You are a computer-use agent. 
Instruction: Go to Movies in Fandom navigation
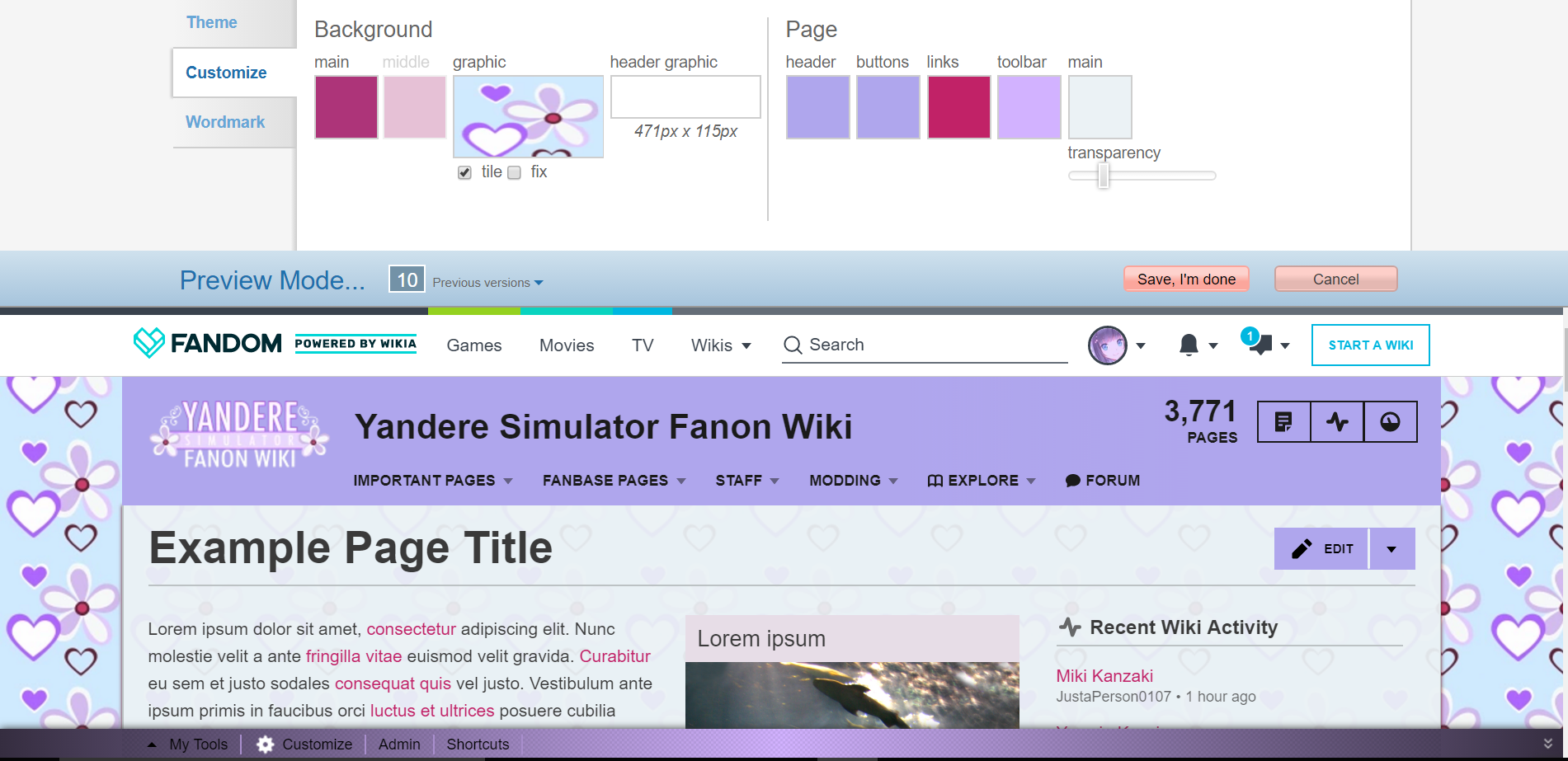pos(567,345)
